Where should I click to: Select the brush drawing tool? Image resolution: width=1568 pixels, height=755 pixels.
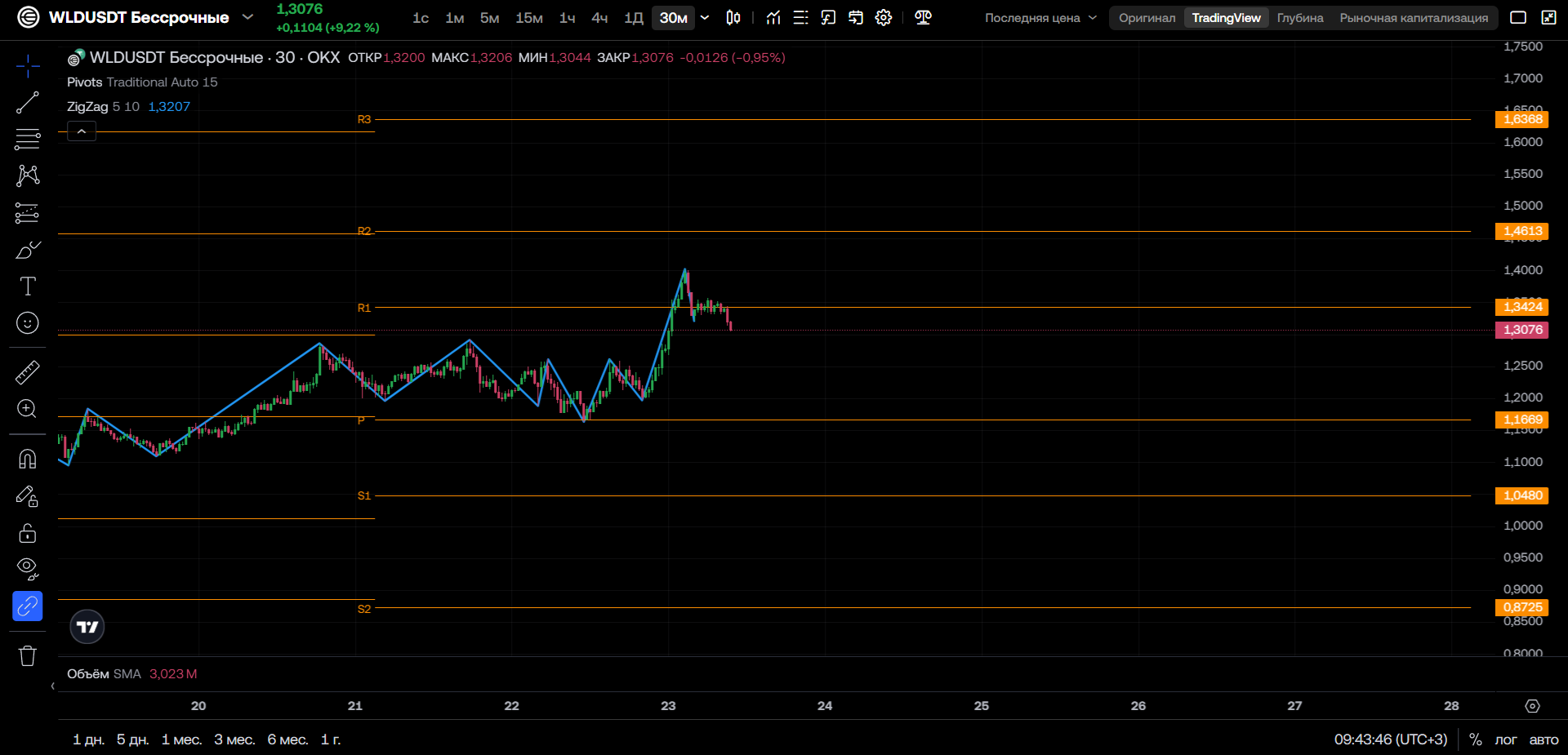28,250
